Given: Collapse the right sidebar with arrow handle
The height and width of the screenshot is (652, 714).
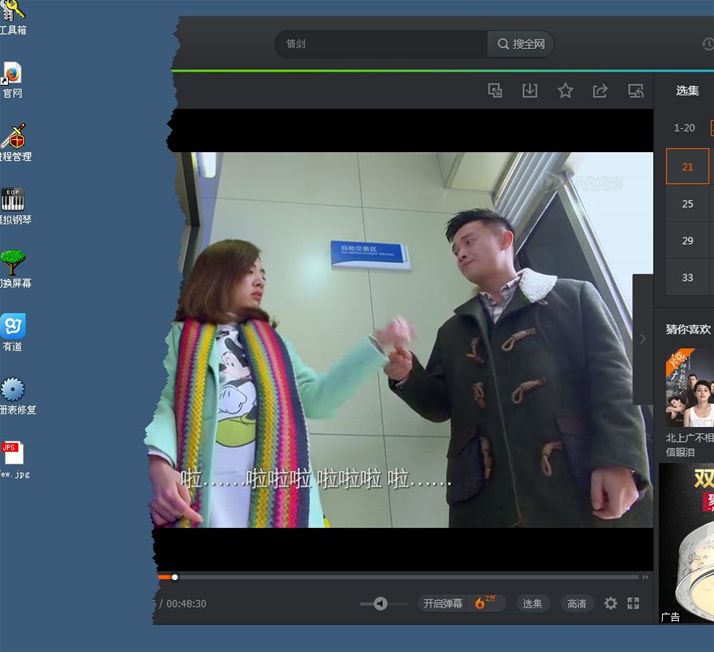Looking at the screenshot, I should (x=643, y=339).
